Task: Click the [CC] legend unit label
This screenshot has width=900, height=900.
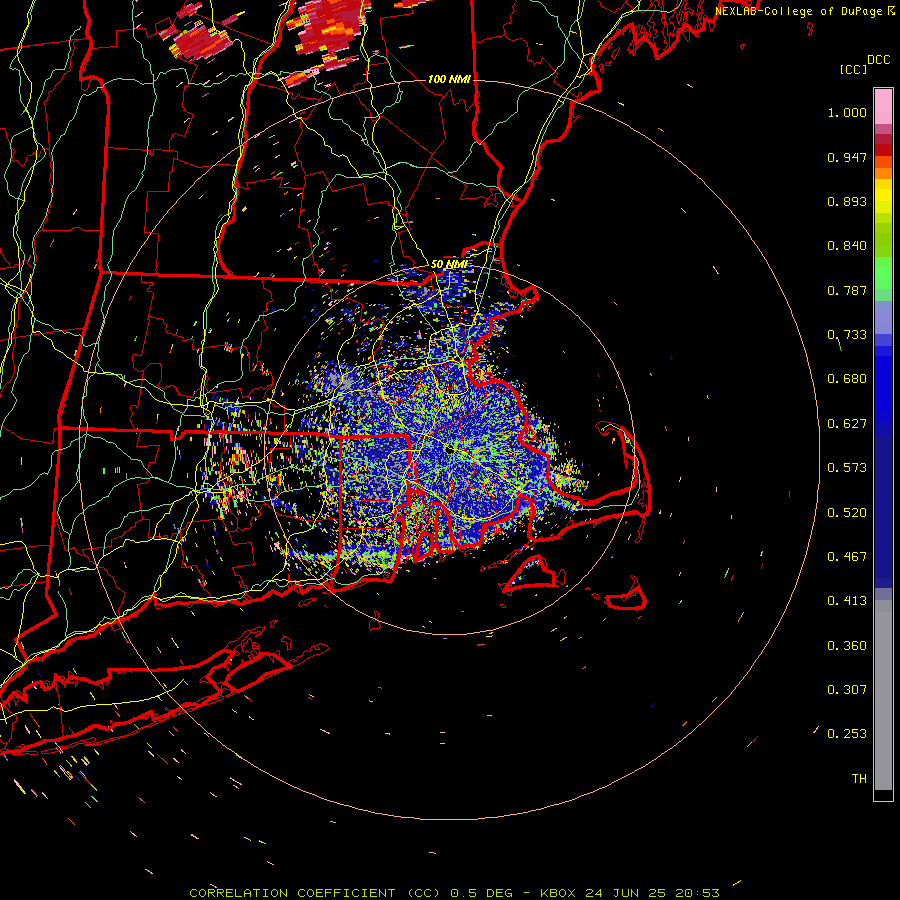Action: 853,69
